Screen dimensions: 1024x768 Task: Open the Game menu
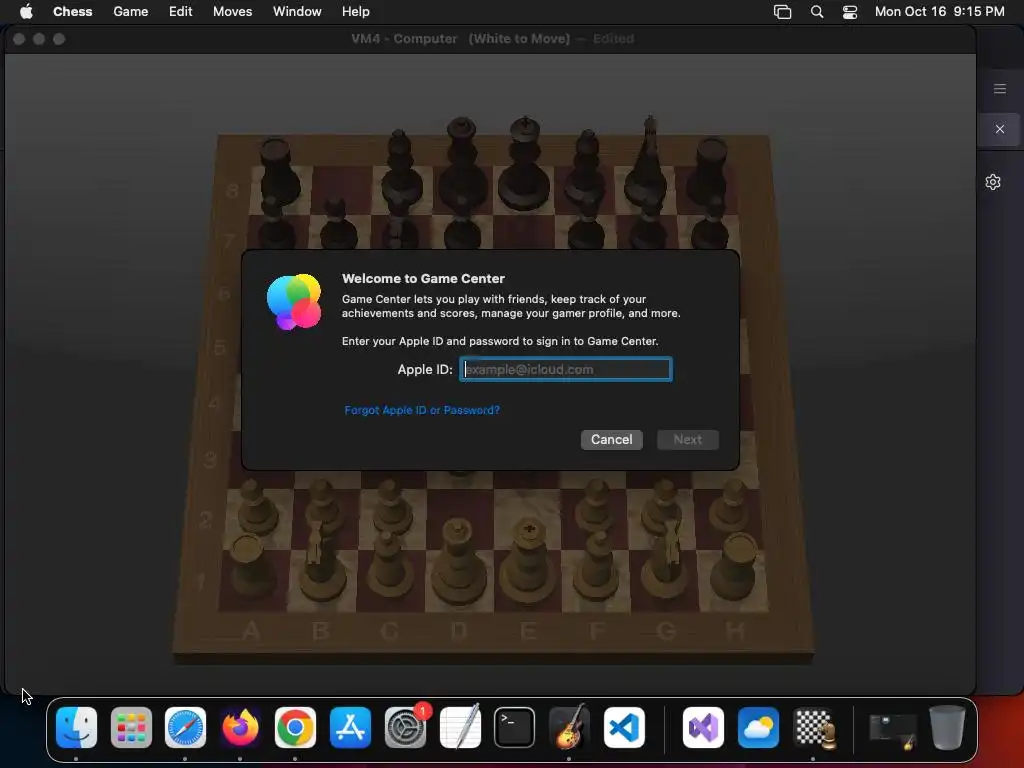click(x=131, y=12)
